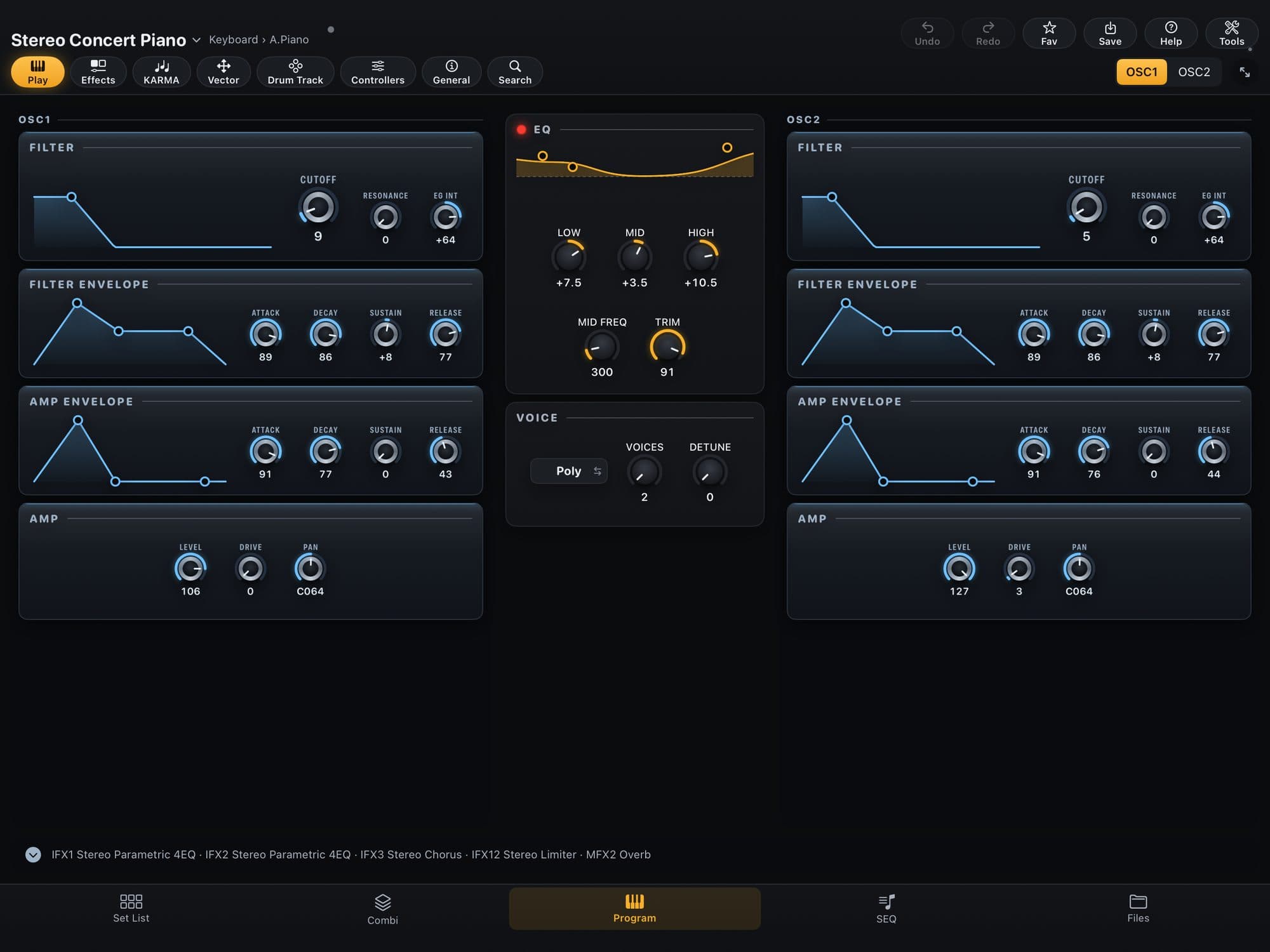Open the Files browser
The height and width of the screenshot is (952, 1270).
tap(1138, 909)
